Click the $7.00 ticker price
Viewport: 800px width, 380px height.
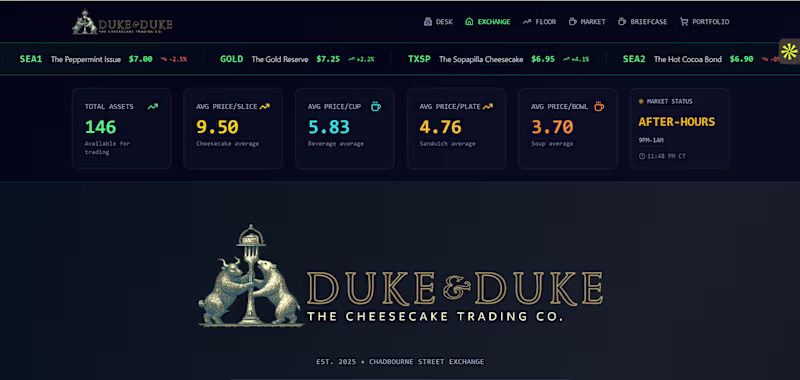140,59
